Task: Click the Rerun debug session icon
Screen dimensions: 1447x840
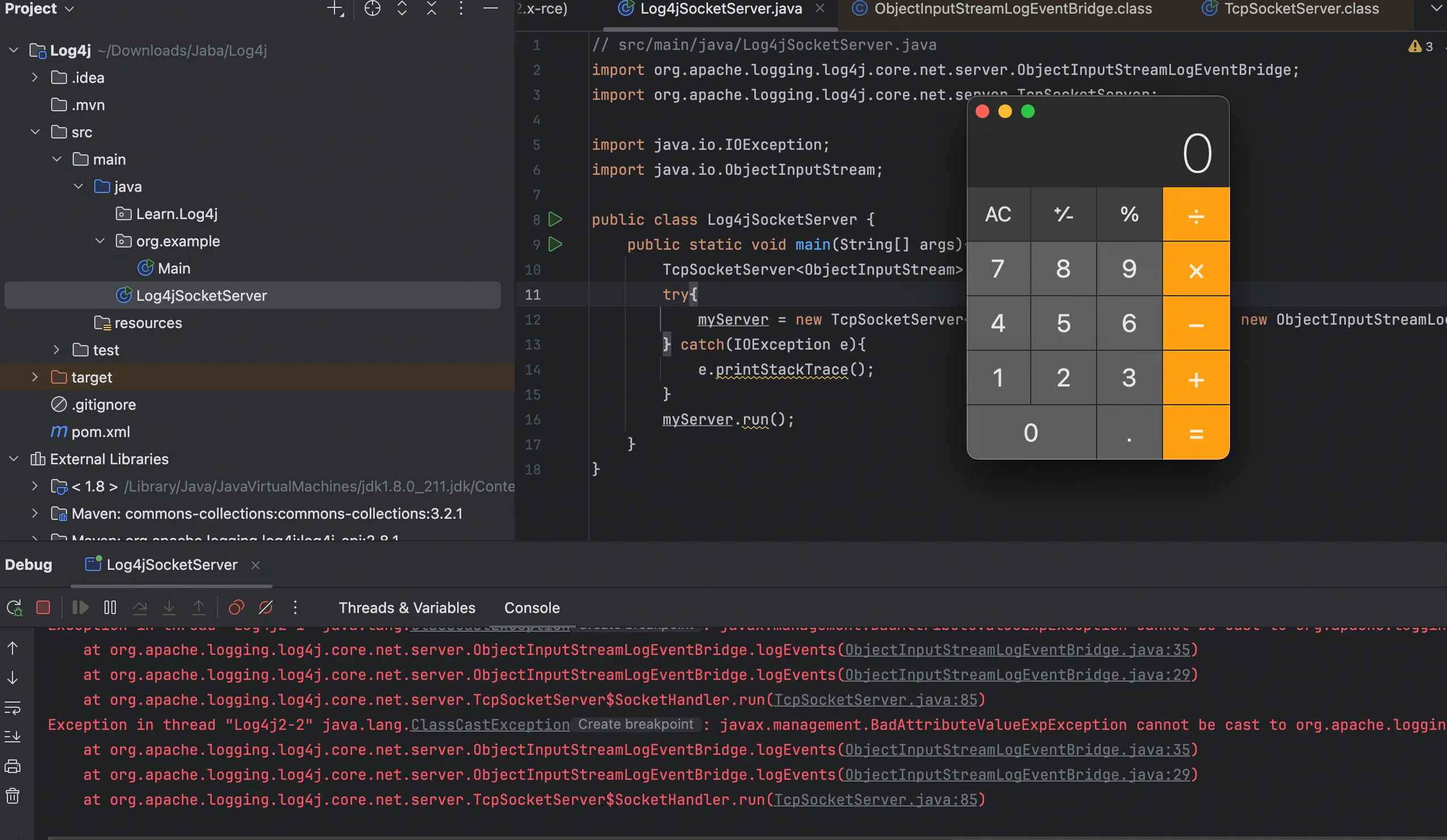Action: 14,607
